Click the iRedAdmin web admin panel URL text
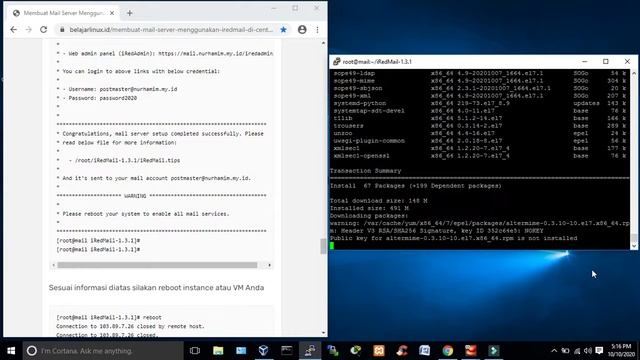The height and width of the screenshot is (360, 640). pos(216,53)
